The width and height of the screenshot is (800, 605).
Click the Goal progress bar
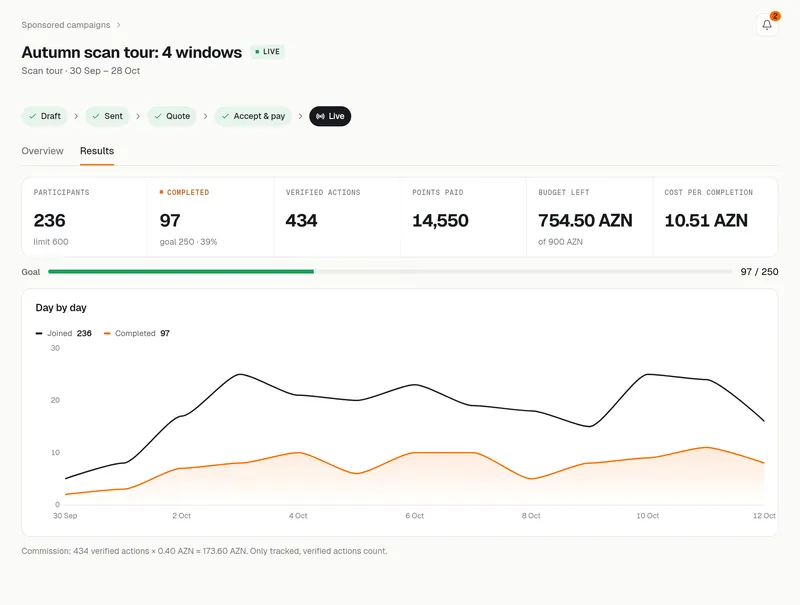[390, 272]
